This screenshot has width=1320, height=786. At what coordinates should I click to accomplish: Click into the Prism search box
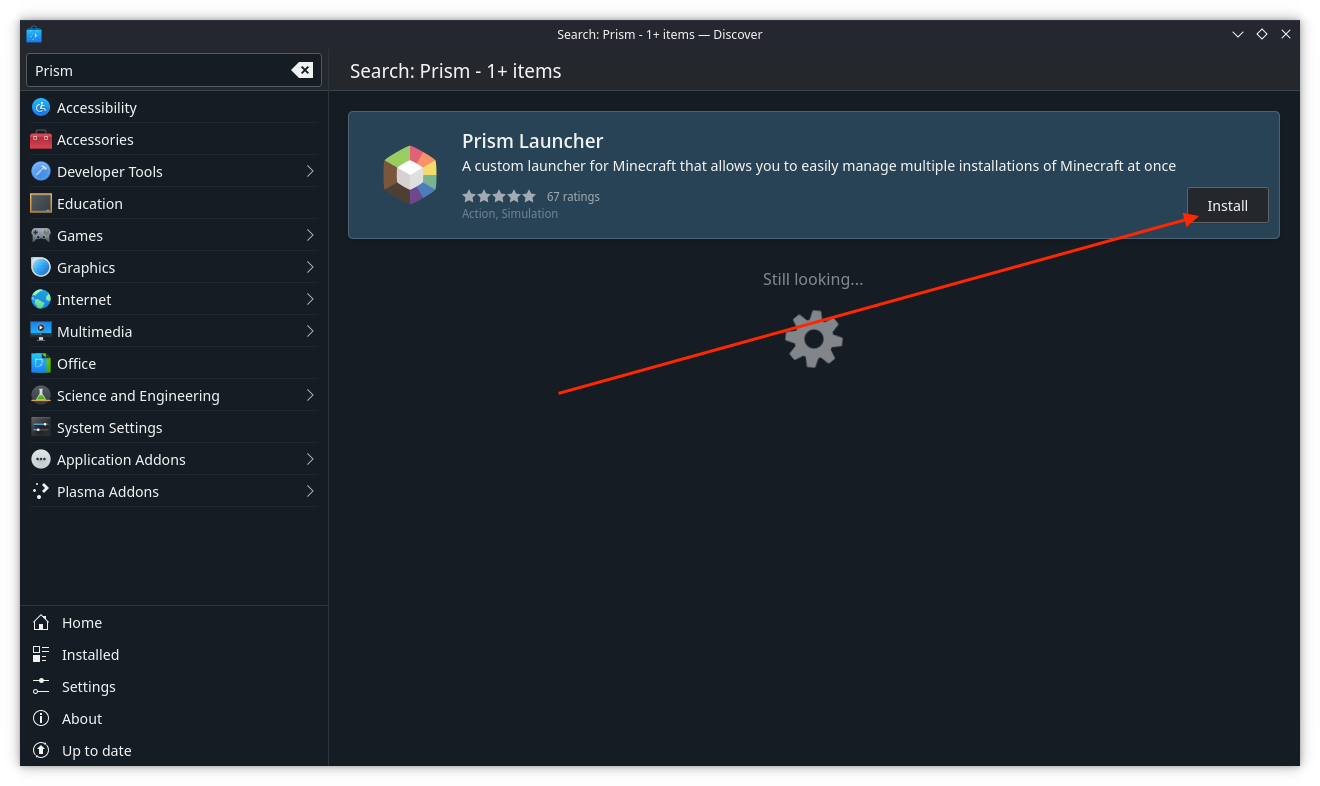pos(160,70)
